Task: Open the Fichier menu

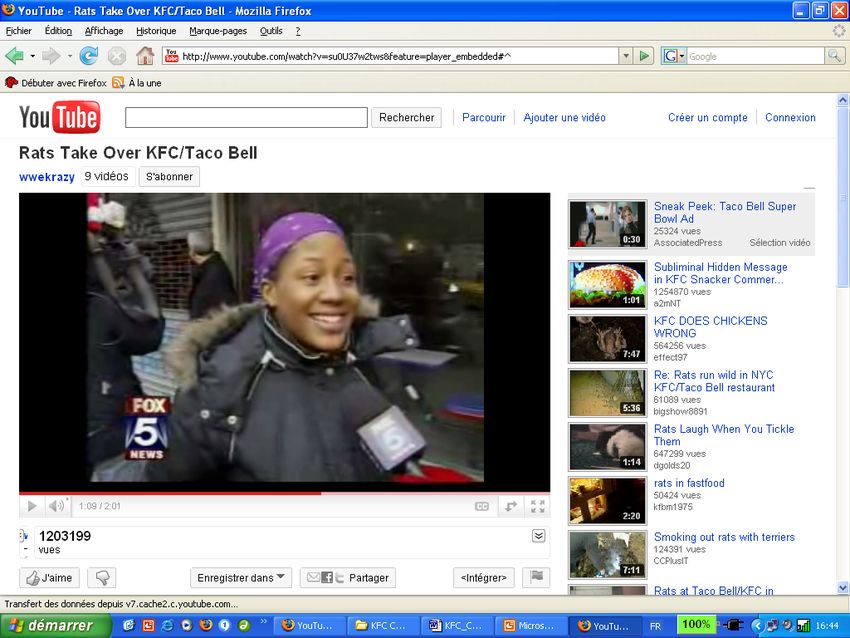Action: tap(18, 31)
